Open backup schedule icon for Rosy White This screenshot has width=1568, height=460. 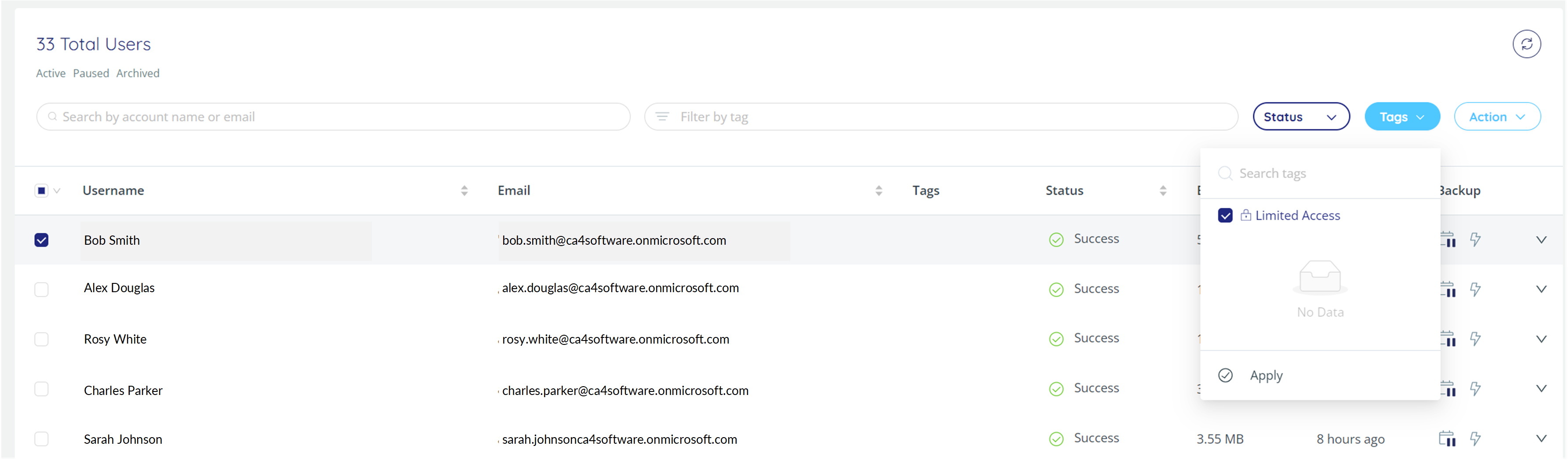click(1447, 338)
